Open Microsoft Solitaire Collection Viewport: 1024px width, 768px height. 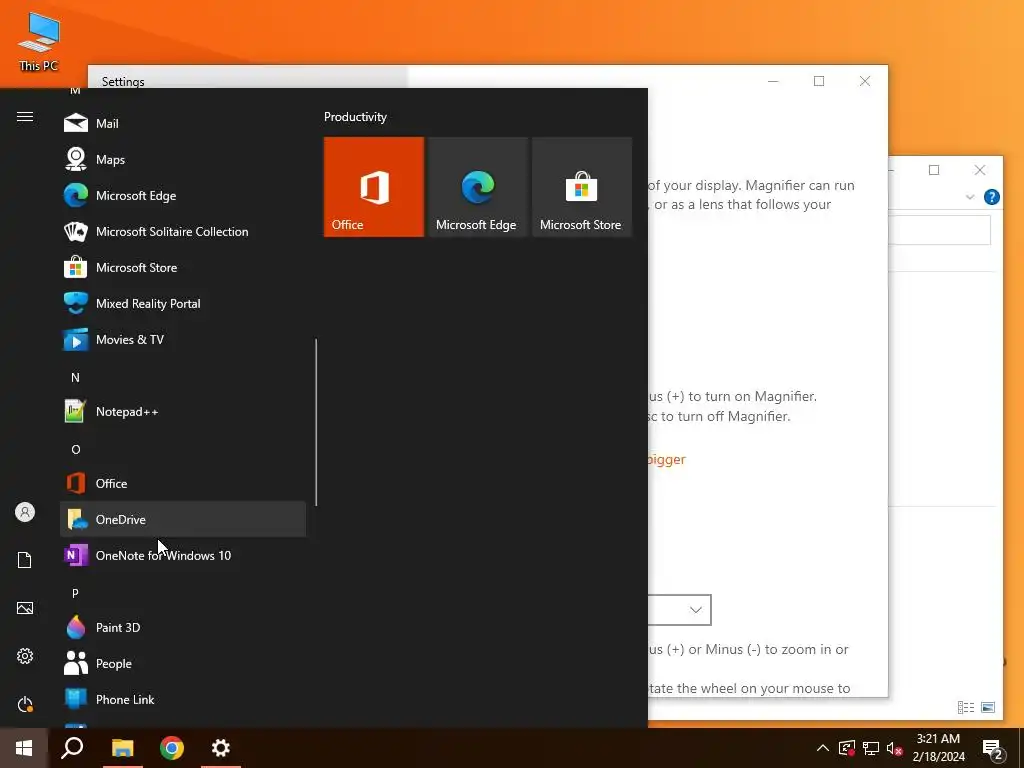(183, 231)
